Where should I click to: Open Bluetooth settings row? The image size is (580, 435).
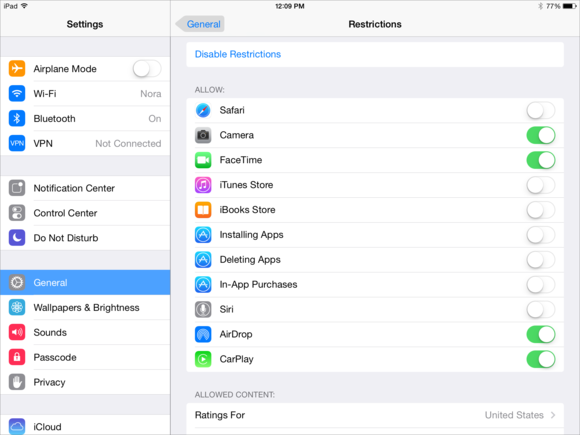point(85,118)
